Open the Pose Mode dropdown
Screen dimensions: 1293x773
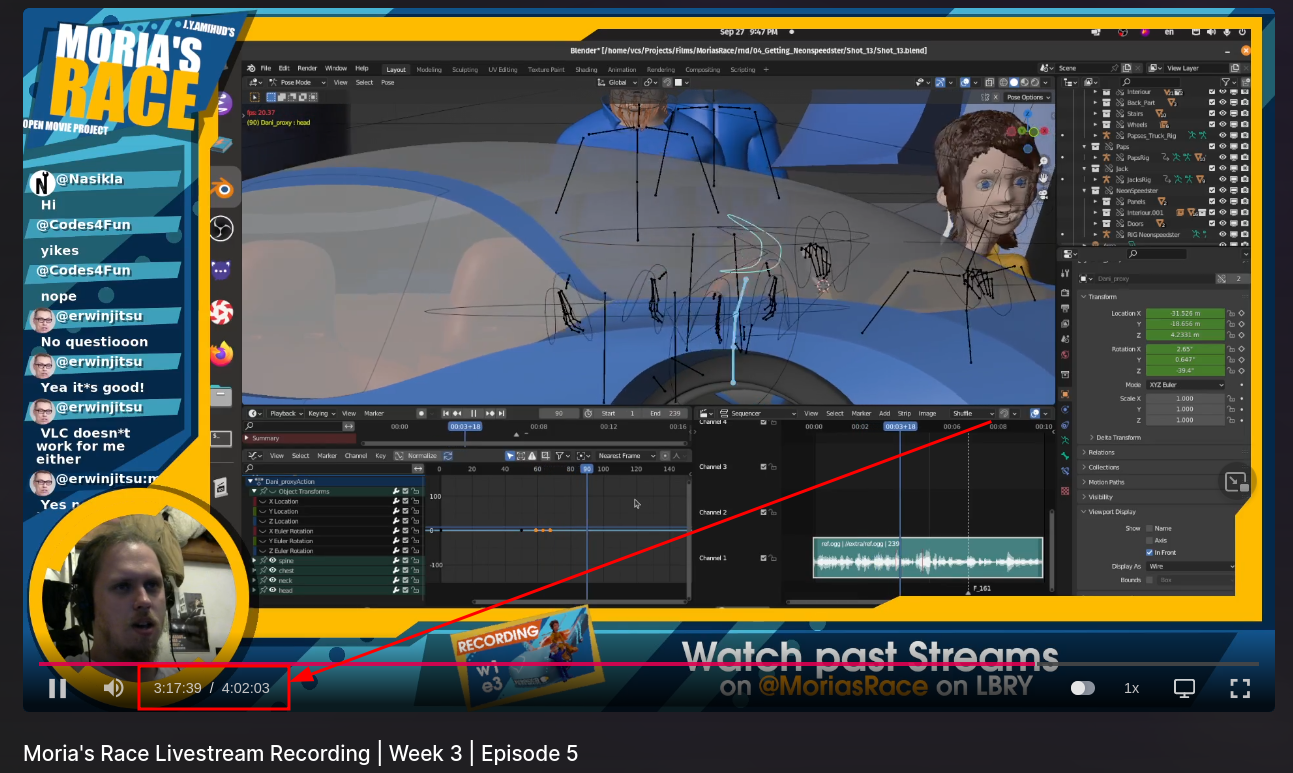(x=295, y=83)
